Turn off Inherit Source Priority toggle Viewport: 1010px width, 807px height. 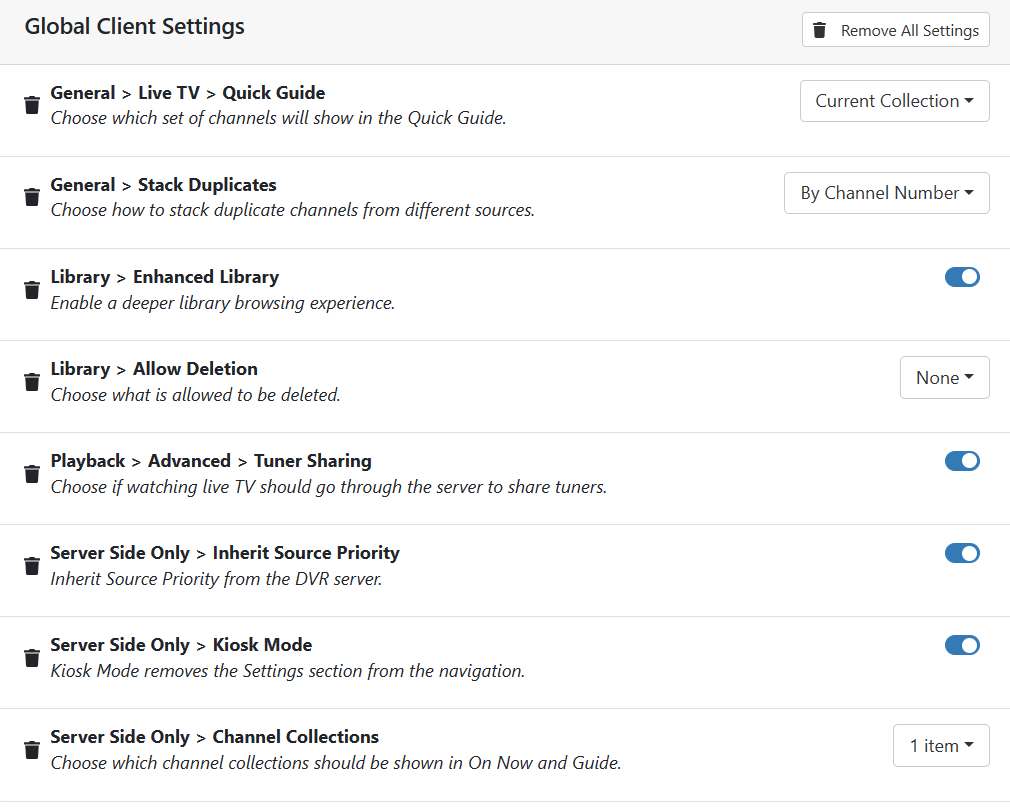[962, 553]
